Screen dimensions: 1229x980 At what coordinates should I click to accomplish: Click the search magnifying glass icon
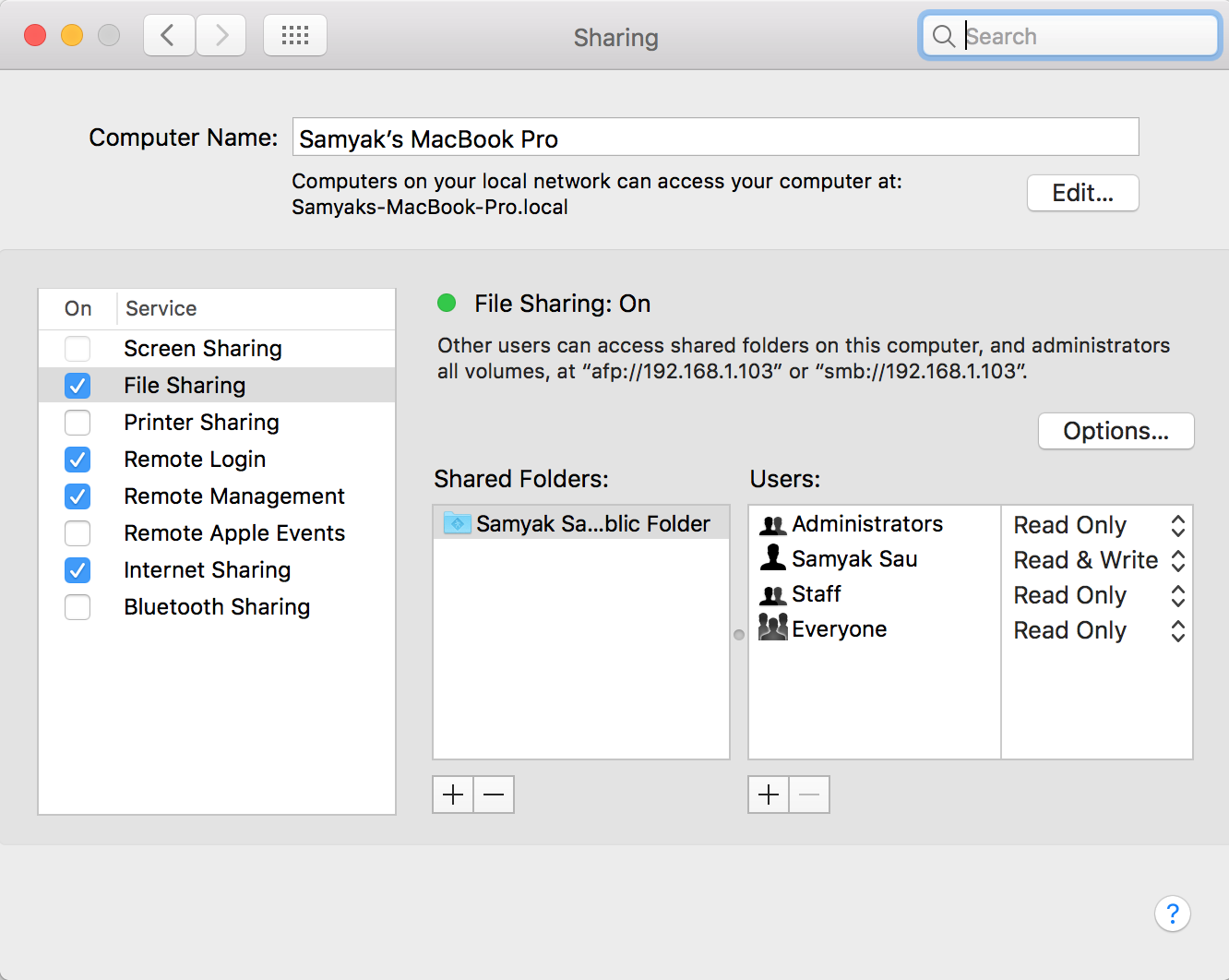pyautogui.click(x=943, y=36)
